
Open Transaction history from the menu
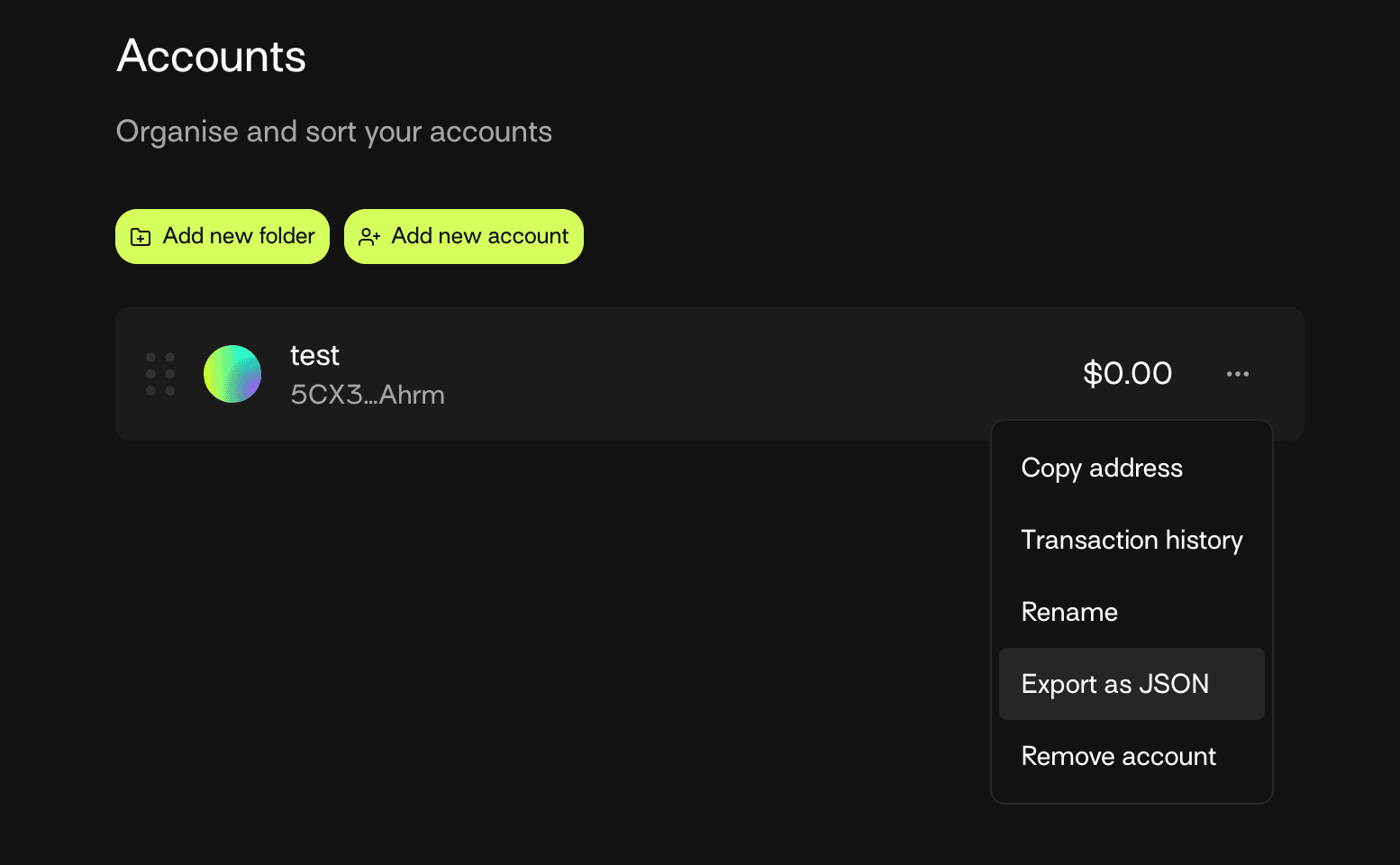click(1132, 541)
